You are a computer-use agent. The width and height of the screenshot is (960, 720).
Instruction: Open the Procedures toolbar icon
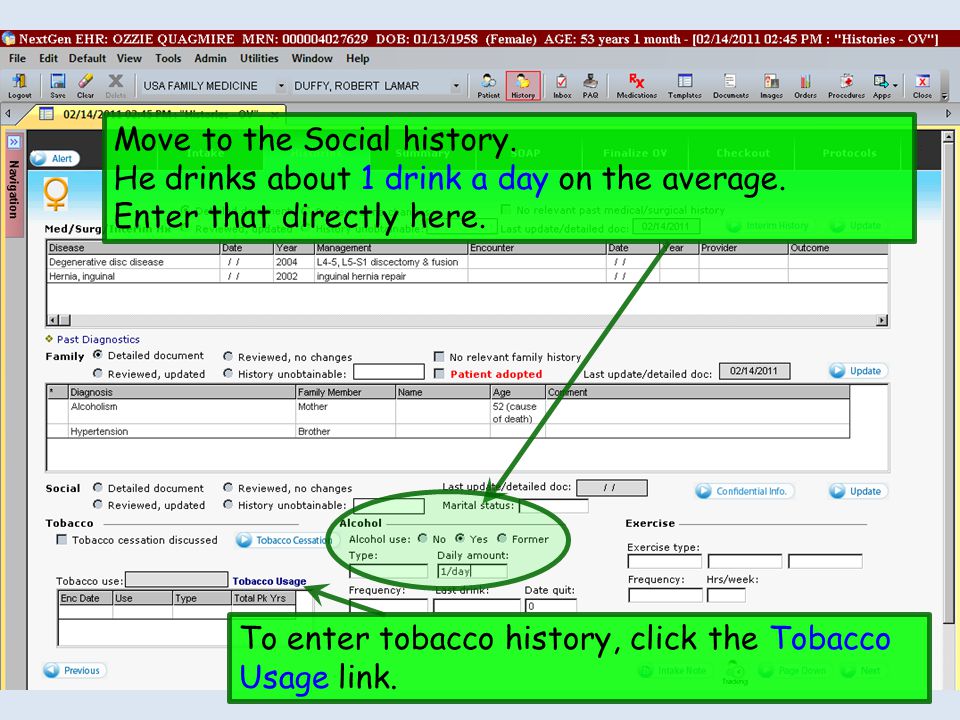[x=846, y=85]
